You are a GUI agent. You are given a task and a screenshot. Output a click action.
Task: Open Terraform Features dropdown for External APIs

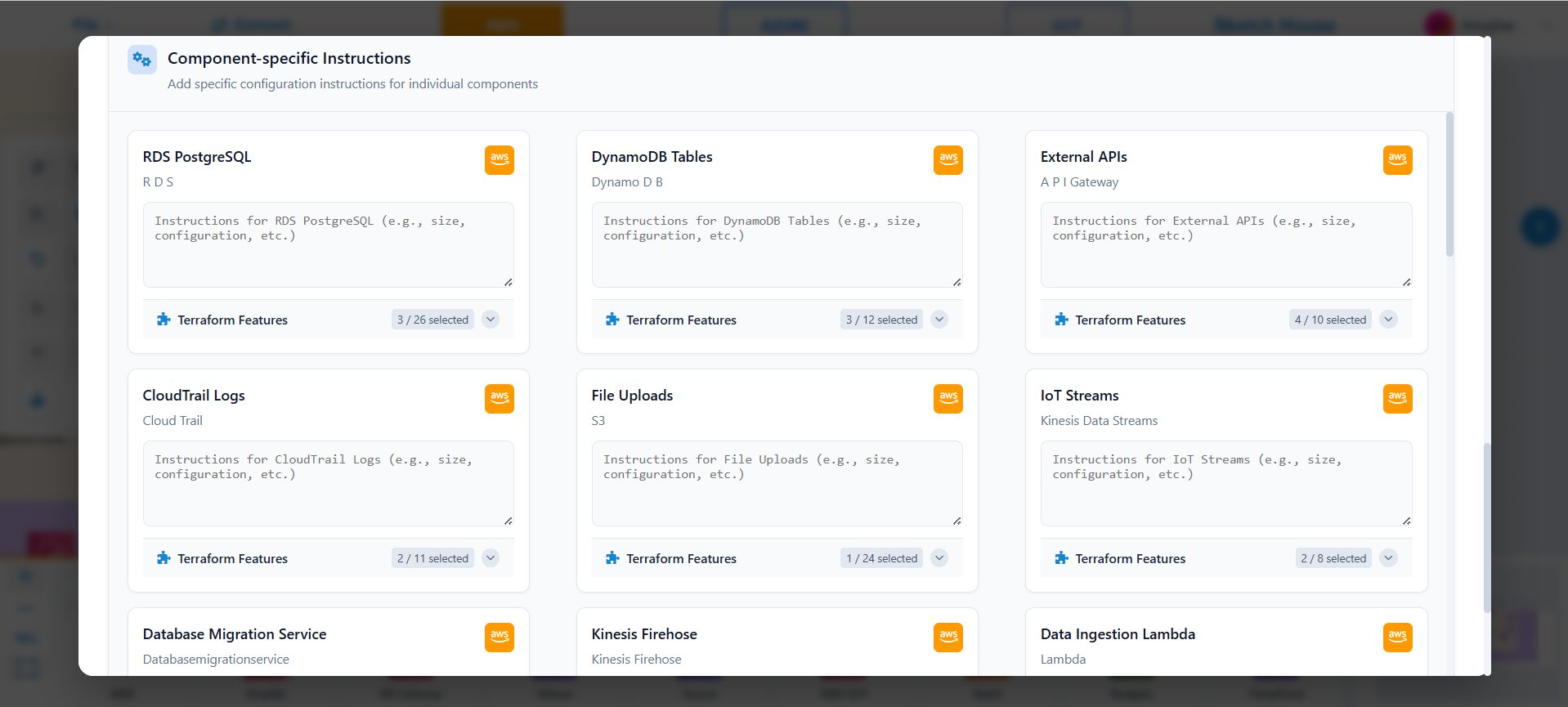point(1388,320)
